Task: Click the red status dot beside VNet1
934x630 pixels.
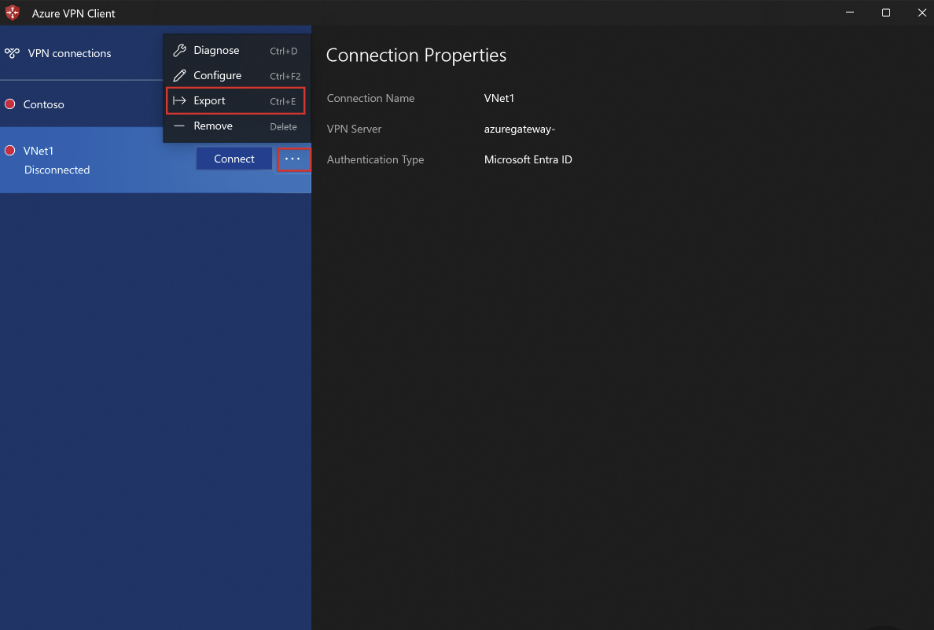Action: tap(10, 151)
